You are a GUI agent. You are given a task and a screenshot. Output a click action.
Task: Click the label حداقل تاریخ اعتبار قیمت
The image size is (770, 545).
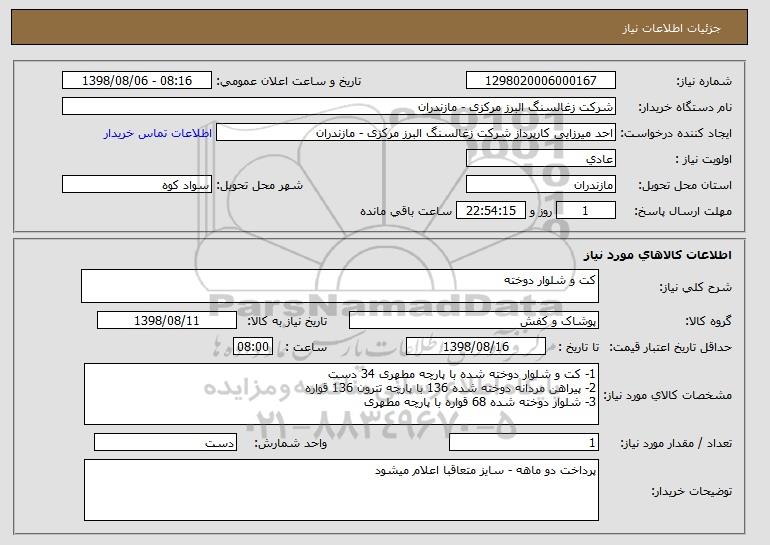670,347
